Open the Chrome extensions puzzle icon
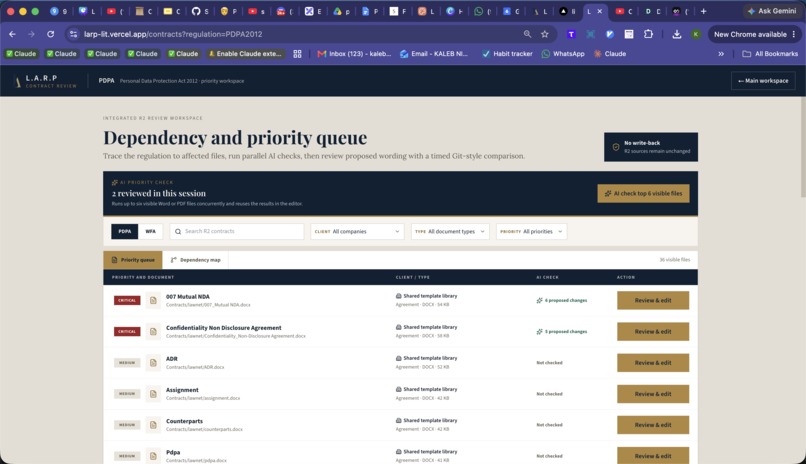Viewport: 806px width, 464px height. (648, 34)
